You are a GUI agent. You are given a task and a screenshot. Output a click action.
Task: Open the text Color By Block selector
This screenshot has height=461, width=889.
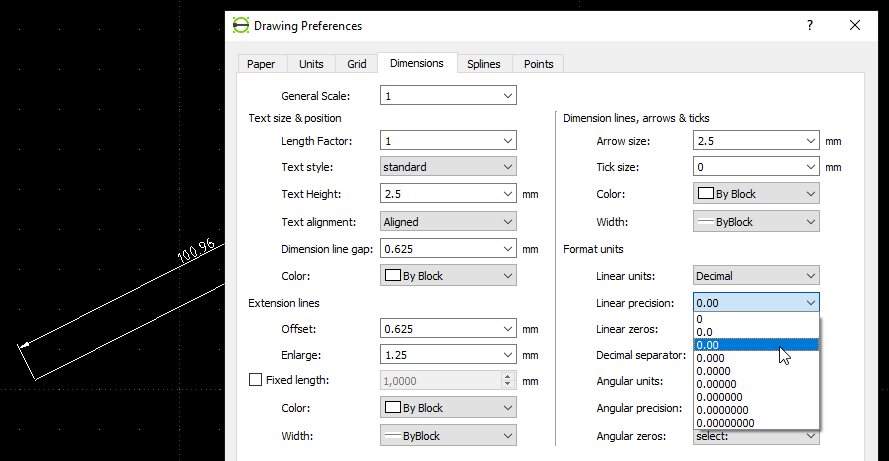point(448,276)
